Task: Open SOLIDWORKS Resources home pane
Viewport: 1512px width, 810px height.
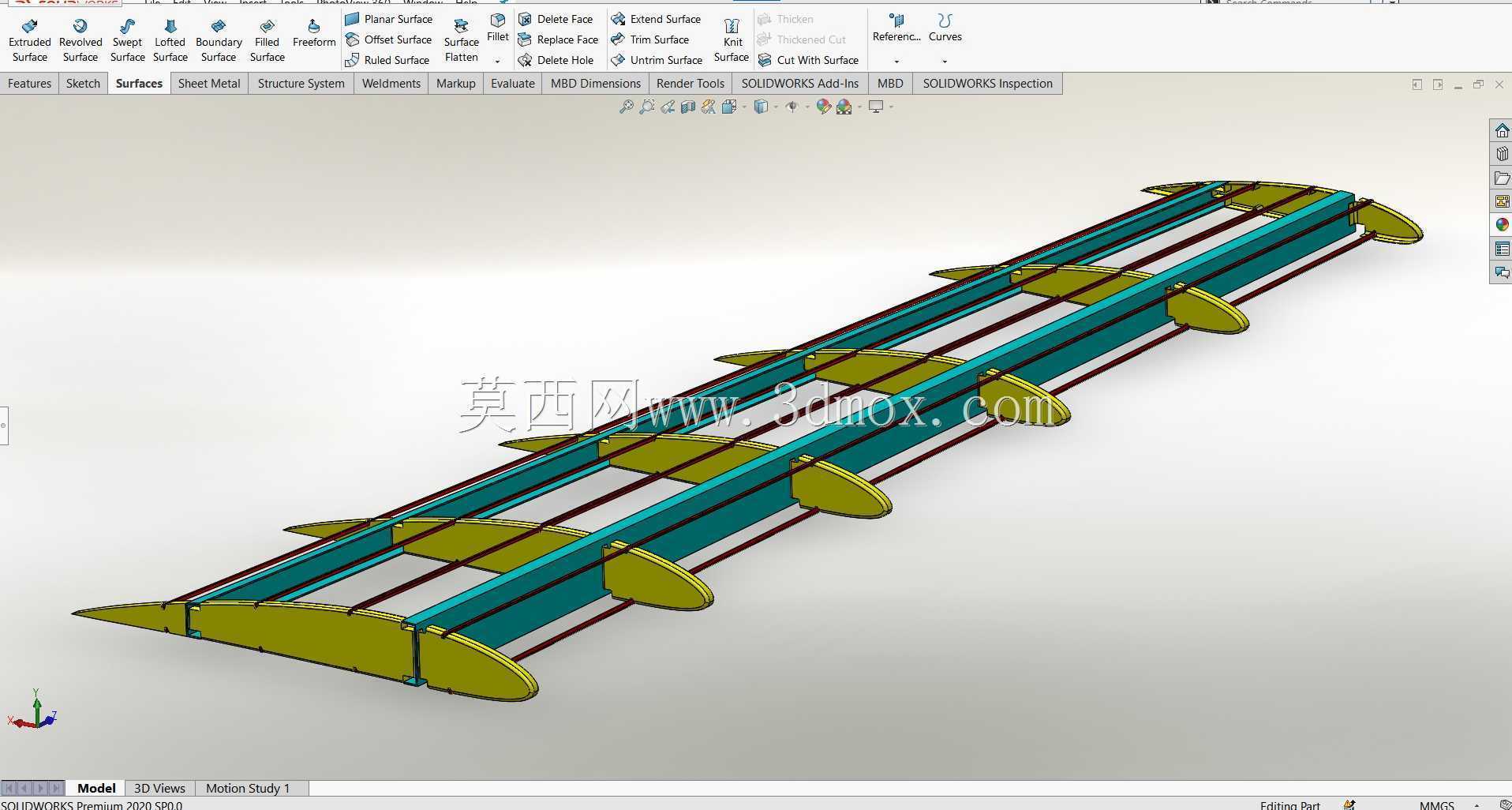Action: (x=1502, y=130)
